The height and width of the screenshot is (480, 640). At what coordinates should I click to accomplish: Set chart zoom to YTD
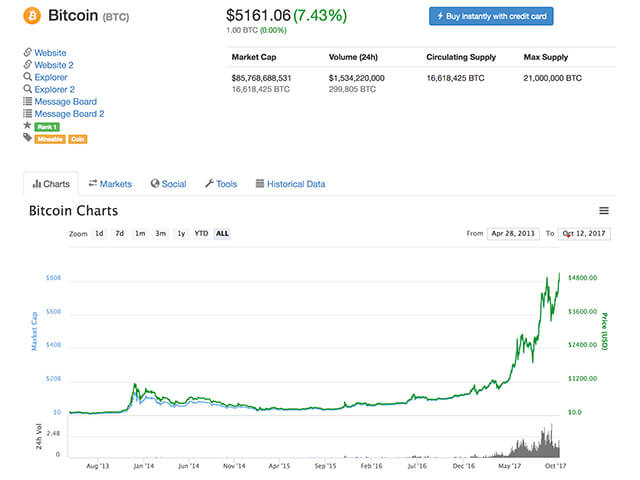(201, 233)
